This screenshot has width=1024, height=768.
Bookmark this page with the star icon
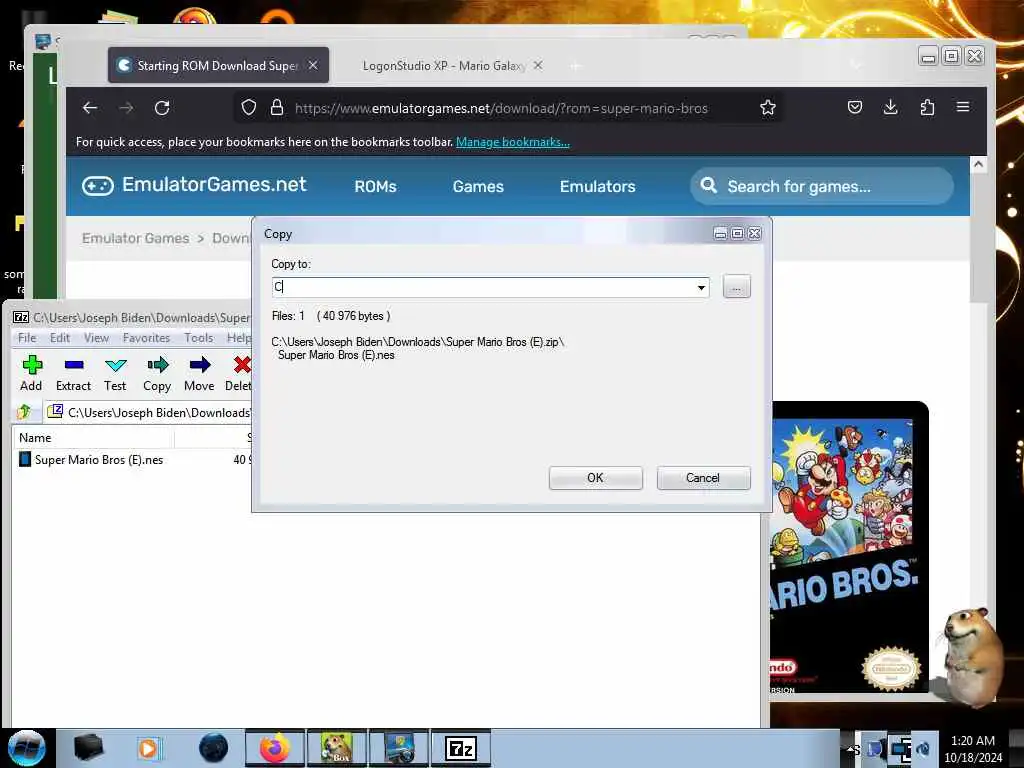coord(768,108)
